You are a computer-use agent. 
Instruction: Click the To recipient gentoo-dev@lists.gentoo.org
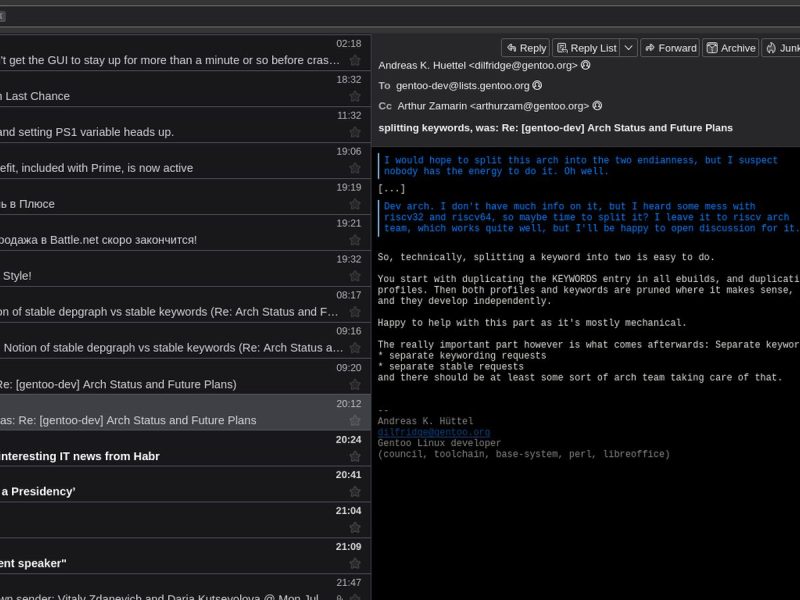(463, 86)
